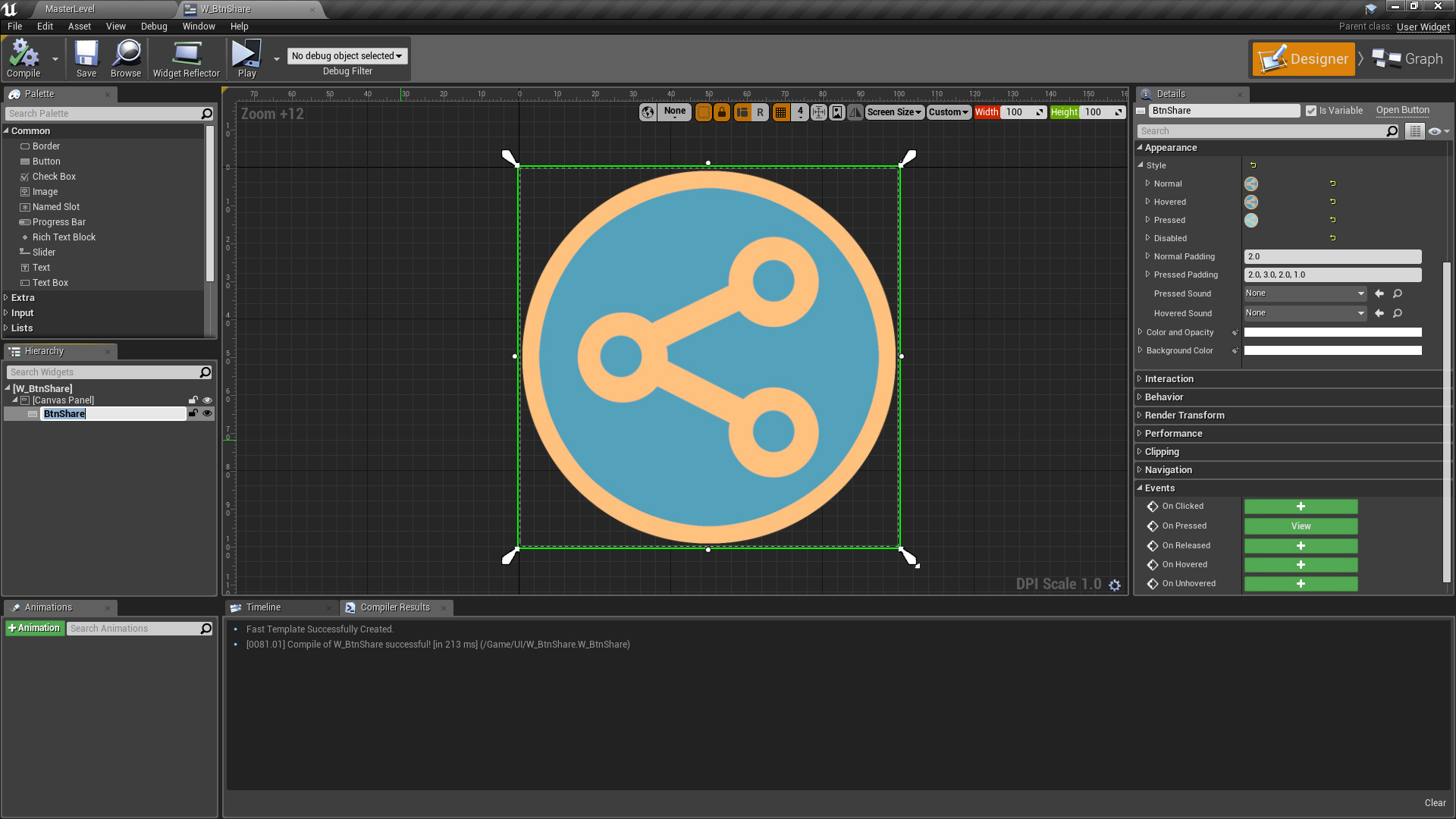This screenshot has height=819, width=1456.
Task: Switch to Graph mode
Action: pos(1409,59)
